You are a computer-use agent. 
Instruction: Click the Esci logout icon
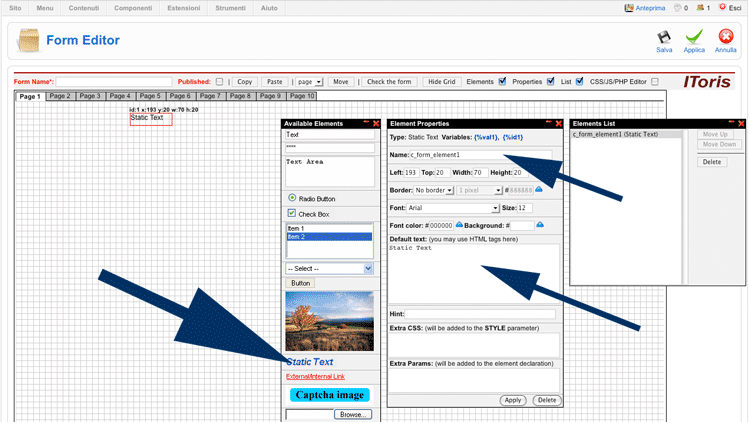723,7
